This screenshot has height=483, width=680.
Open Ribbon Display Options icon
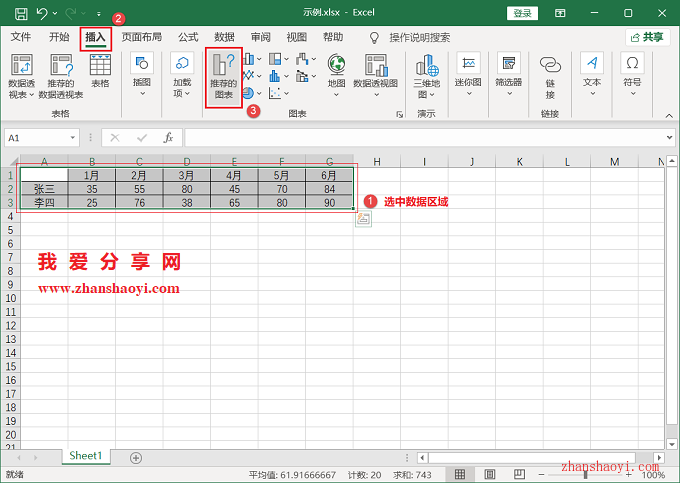point(560,13)
